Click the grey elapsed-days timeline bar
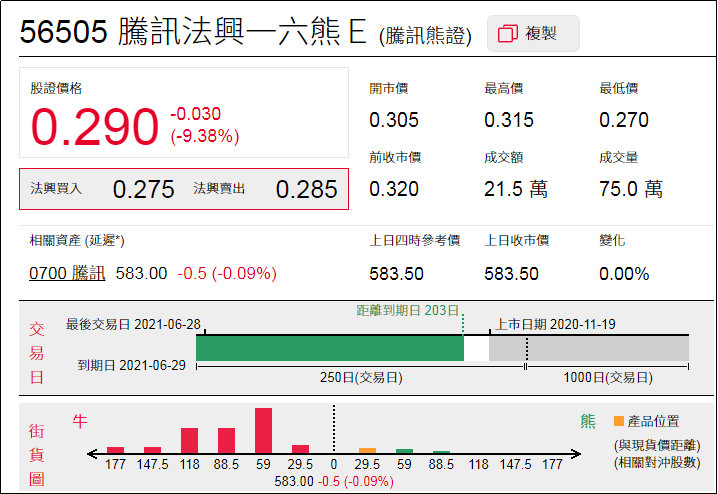 (589, 348)
